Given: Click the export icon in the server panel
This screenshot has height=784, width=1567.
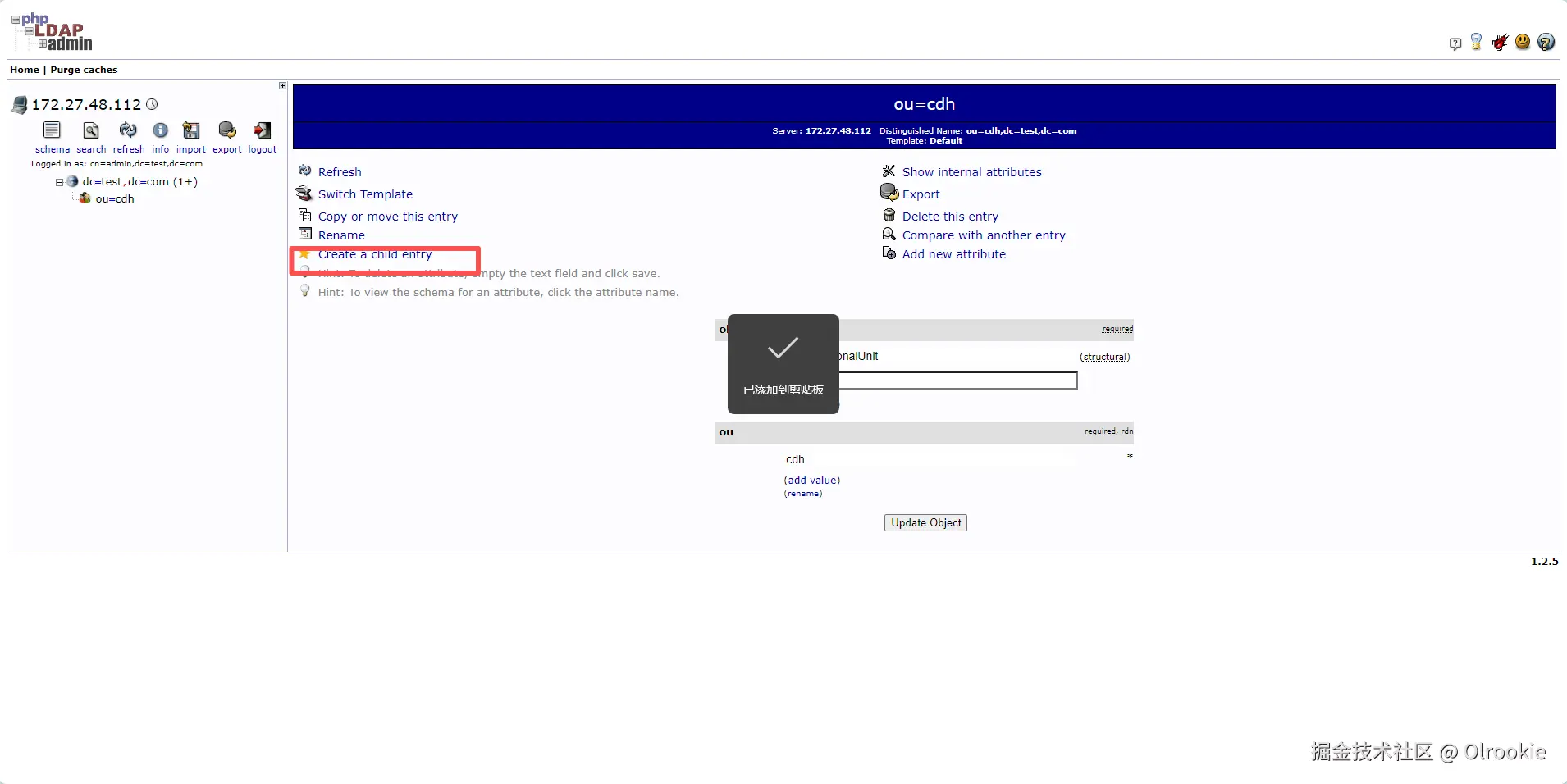Looking at the screenshot, I should pos(227,130).
